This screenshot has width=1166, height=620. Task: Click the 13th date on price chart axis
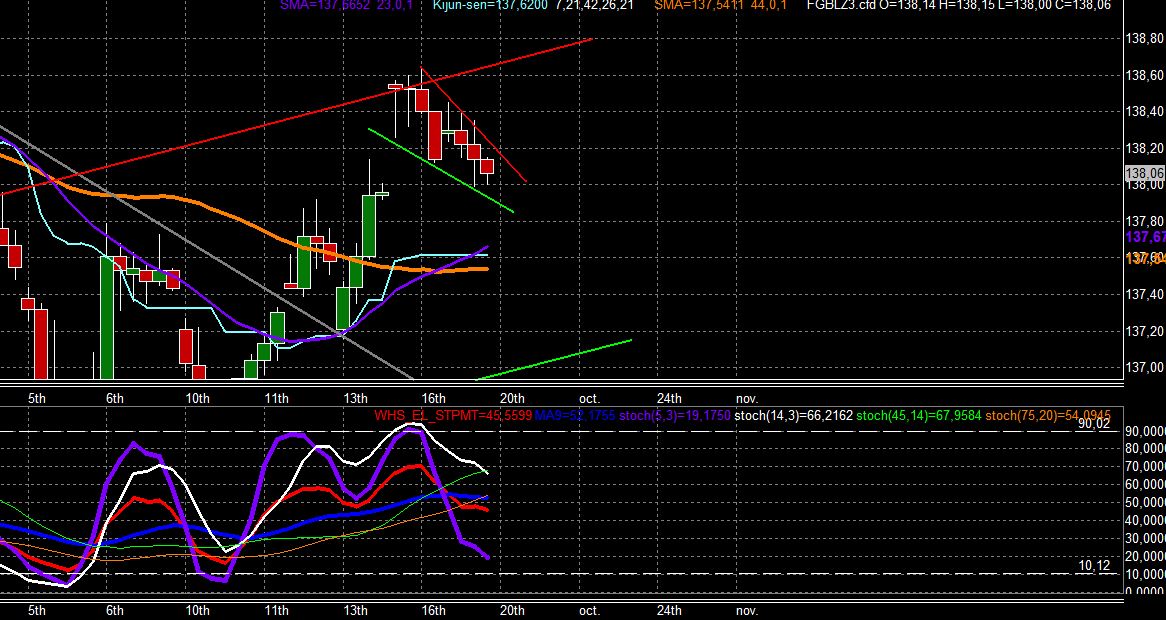355,398
